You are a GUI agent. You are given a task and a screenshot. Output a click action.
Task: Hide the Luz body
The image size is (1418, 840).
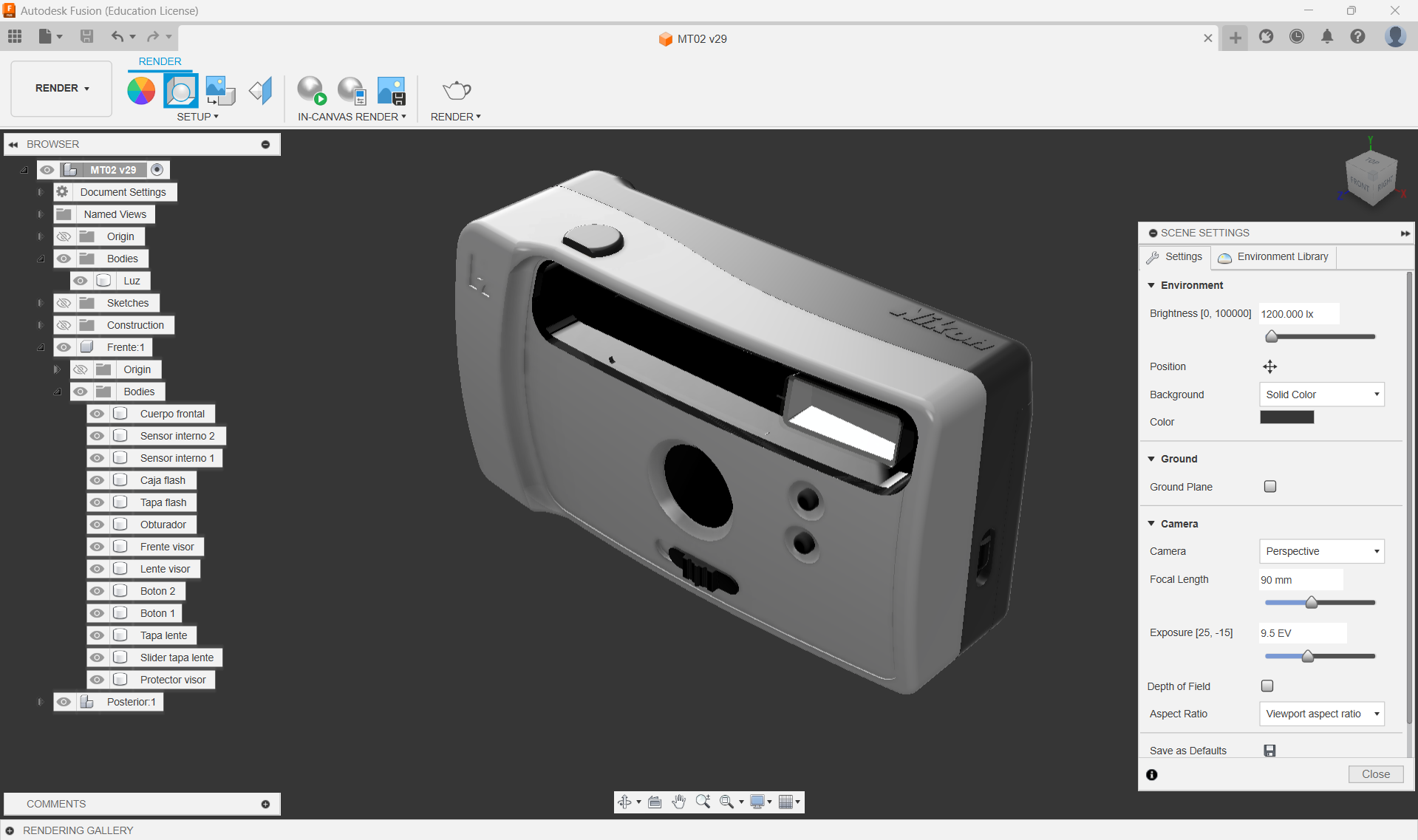tap(81, 281)
